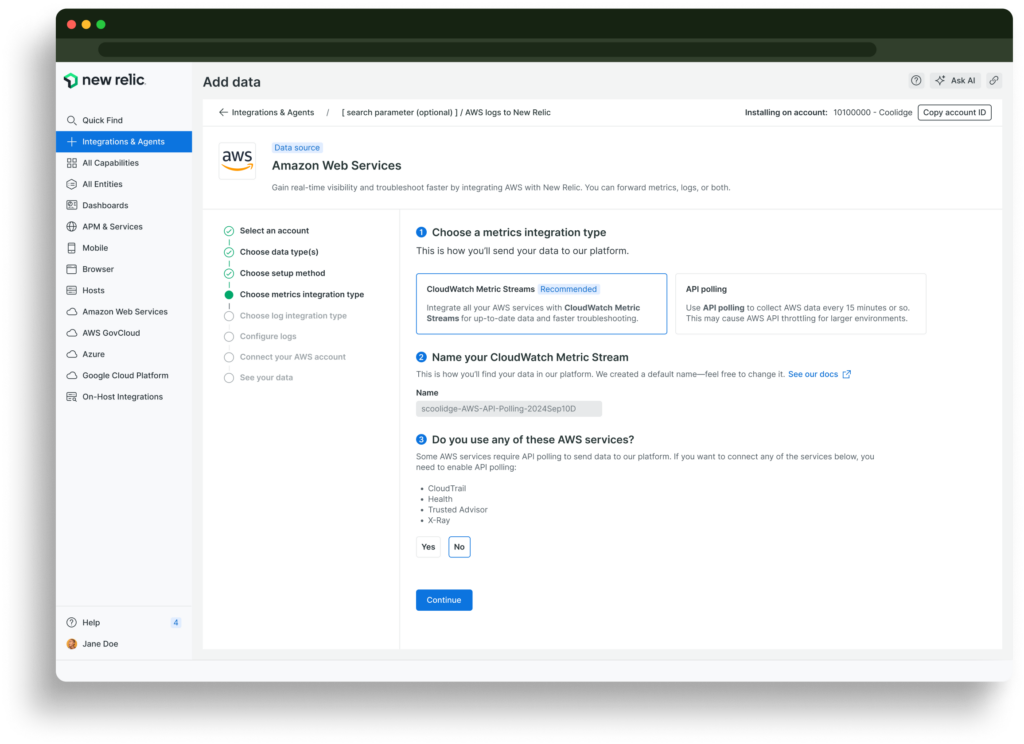Image resolution: width=1024 pixels, height=744 pixels.
Task: Open the See our docs link
Action: click(812, 374)
